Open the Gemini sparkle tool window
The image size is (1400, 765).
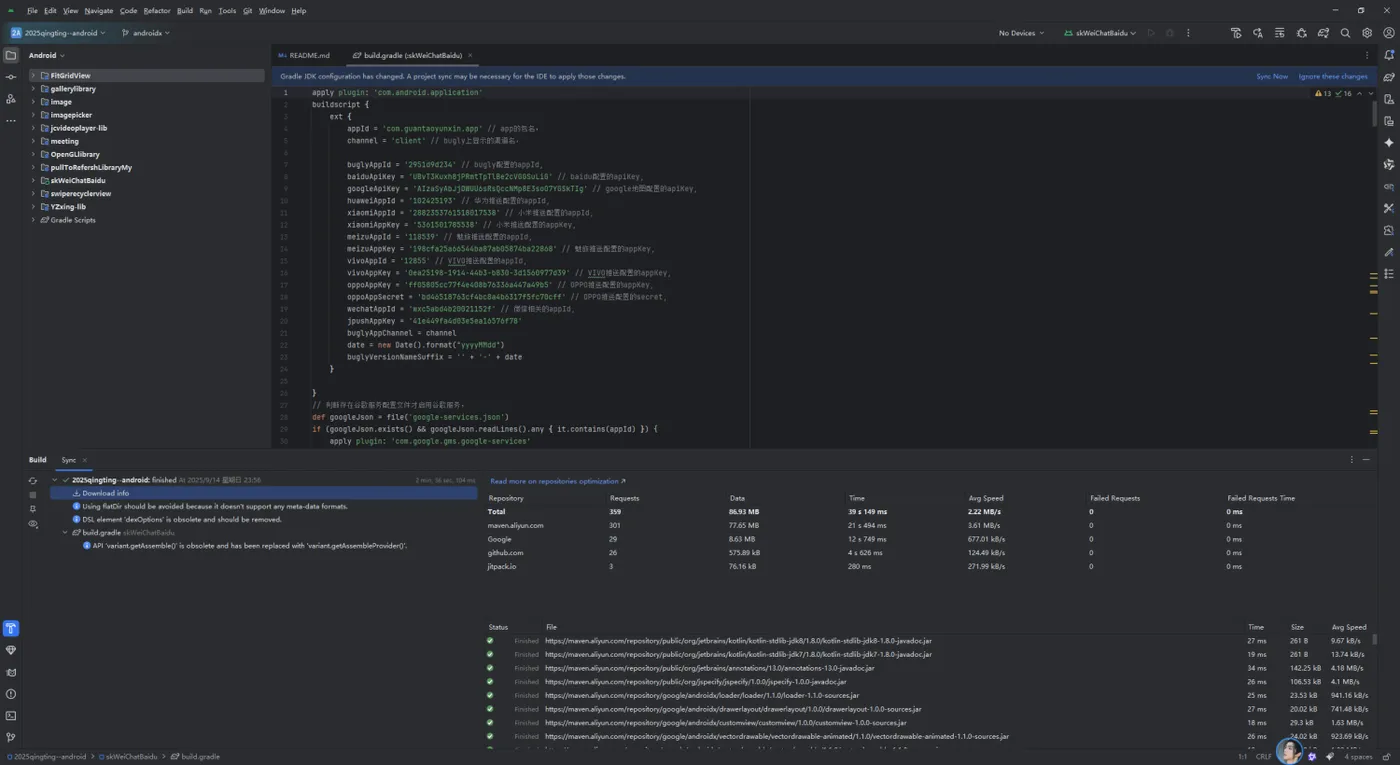1389,143
